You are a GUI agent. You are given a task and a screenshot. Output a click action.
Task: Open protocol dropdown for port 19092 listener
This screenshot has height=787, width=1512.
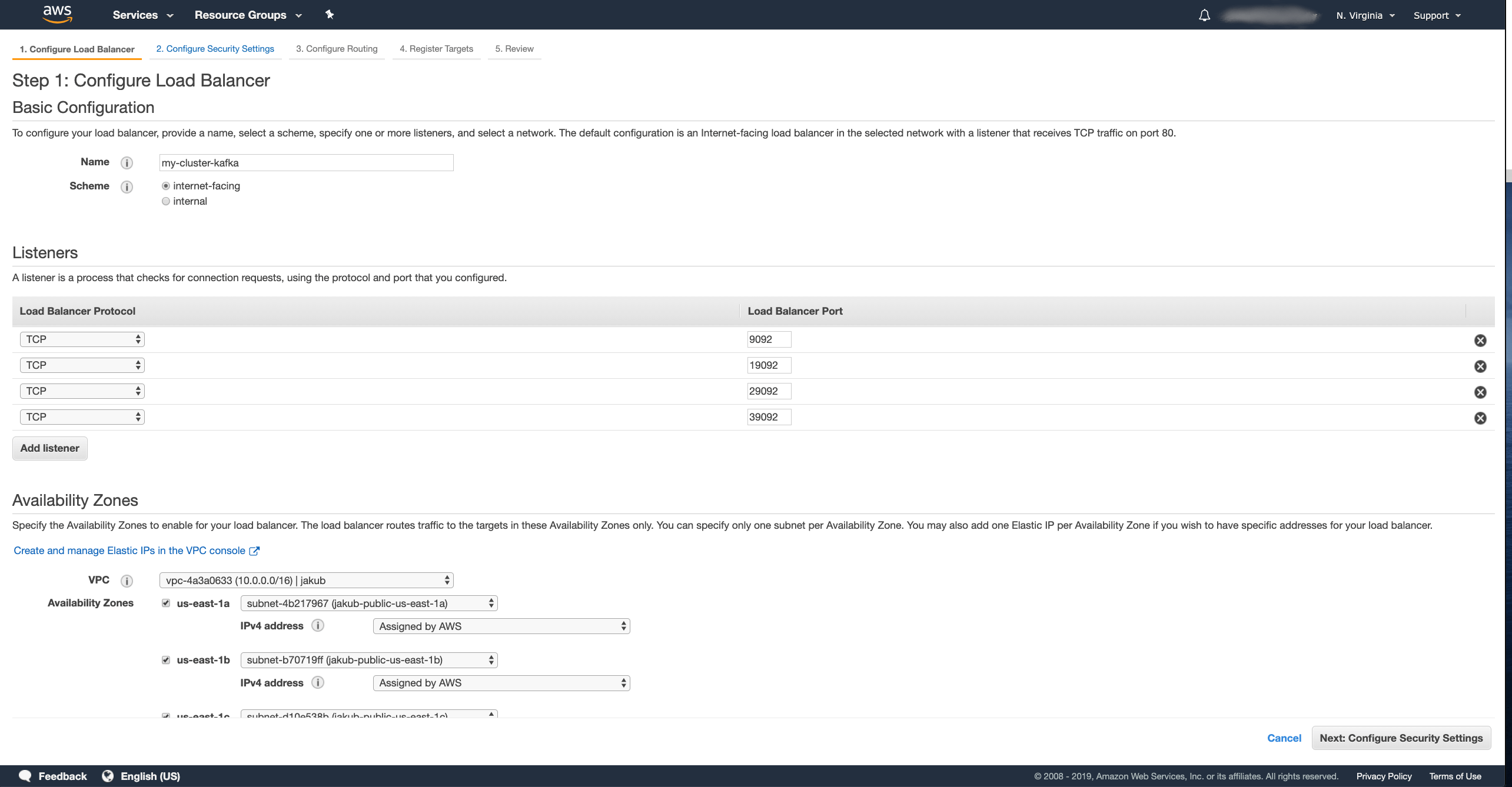point(82,365)
